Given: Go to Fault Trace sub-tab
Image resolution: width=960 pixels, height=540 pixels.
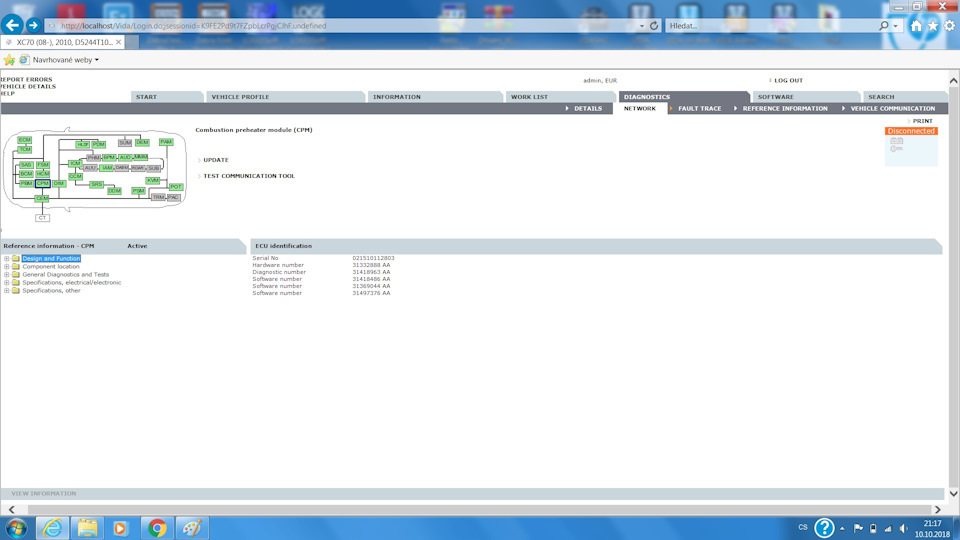Looking at the screenshot, I should pos(699,108).
